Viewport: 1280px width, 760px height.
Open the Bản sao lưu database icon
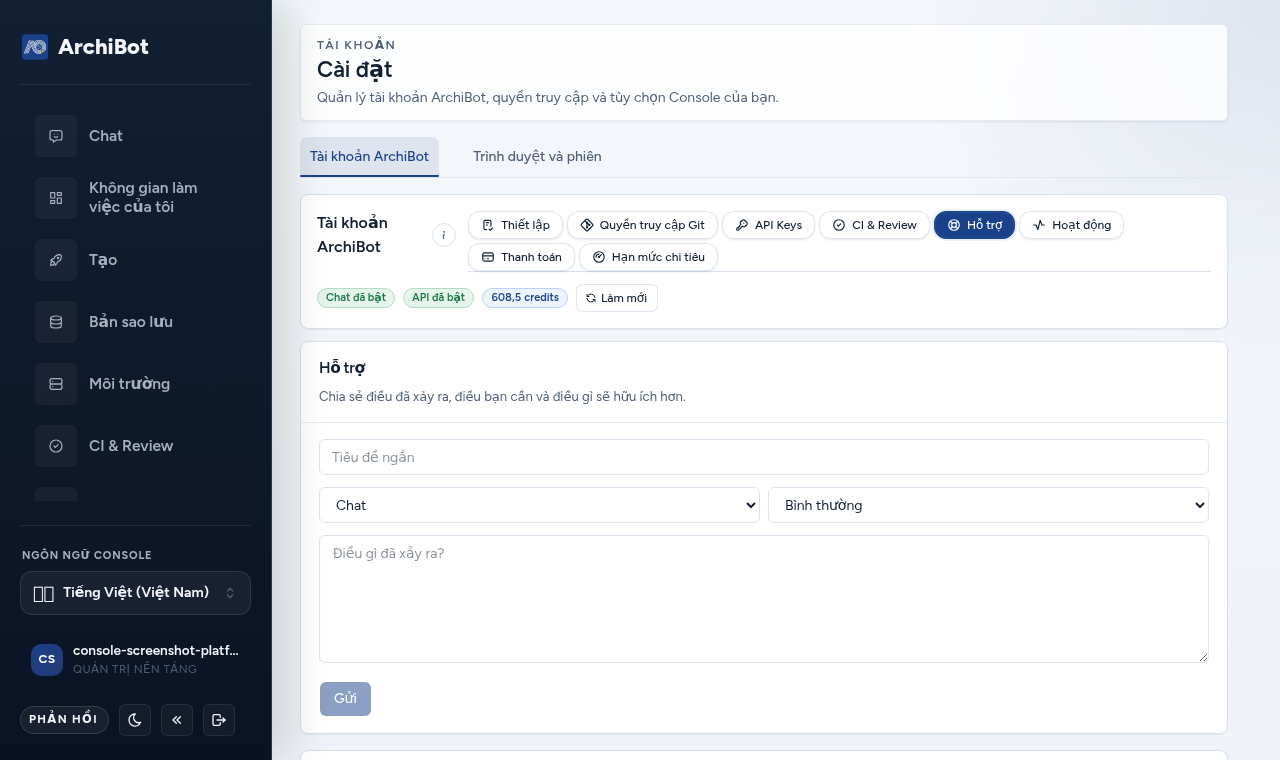[x=56, y=322]
